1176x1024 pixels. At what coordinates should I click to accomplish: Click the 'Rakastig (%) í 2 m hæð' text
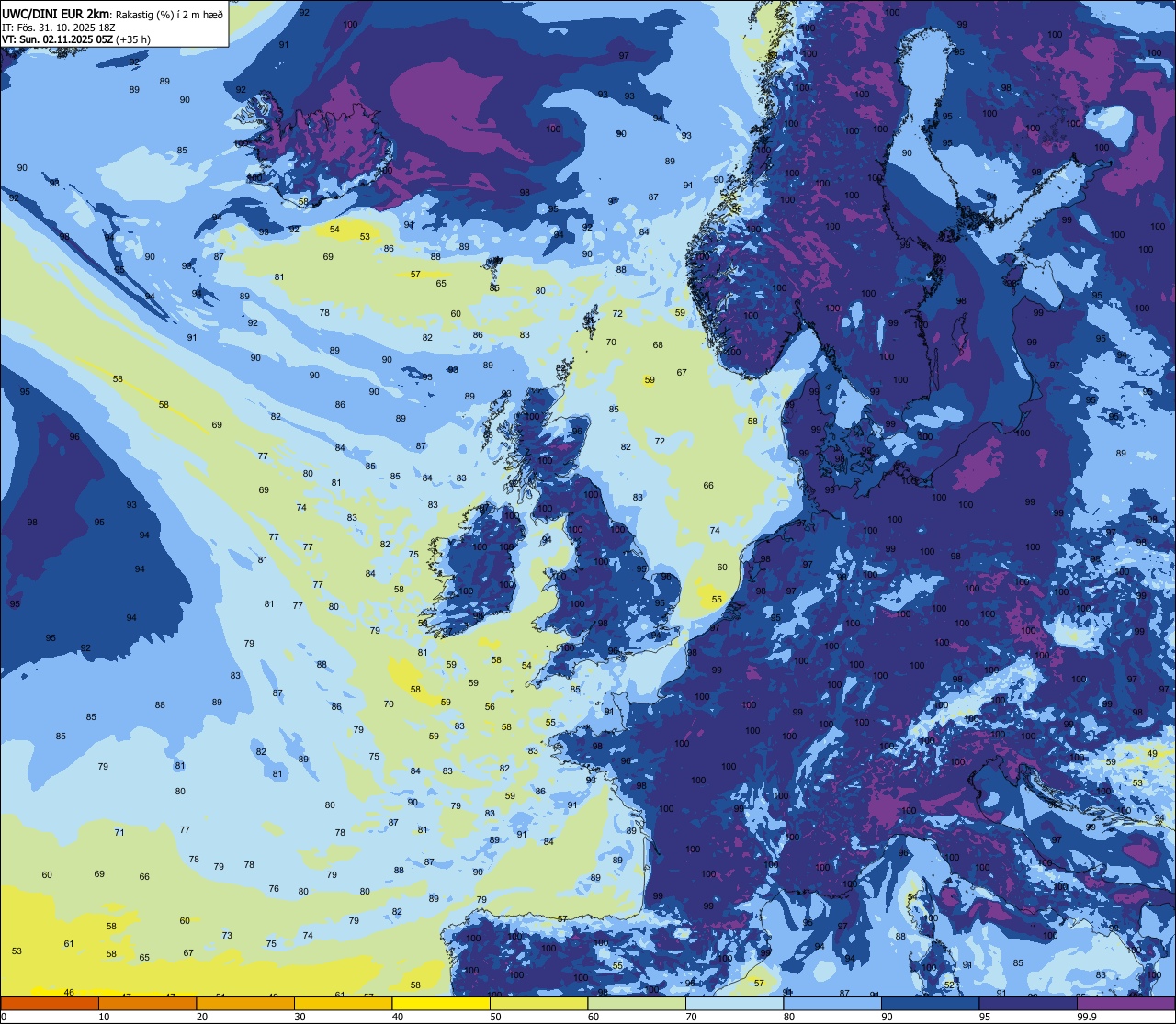169,14
